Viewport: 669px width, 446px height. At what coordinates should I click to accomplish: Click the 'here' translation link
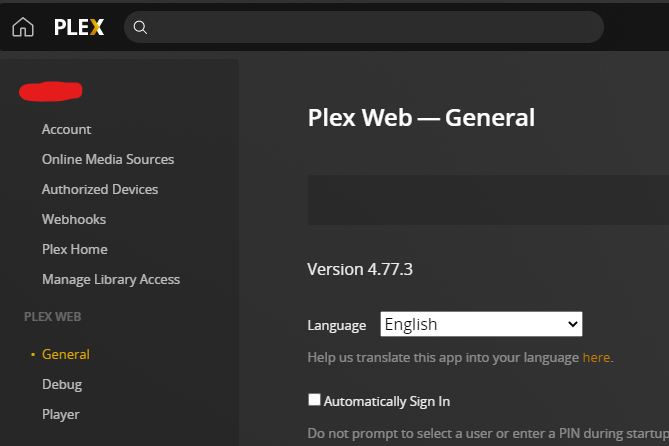596,357
